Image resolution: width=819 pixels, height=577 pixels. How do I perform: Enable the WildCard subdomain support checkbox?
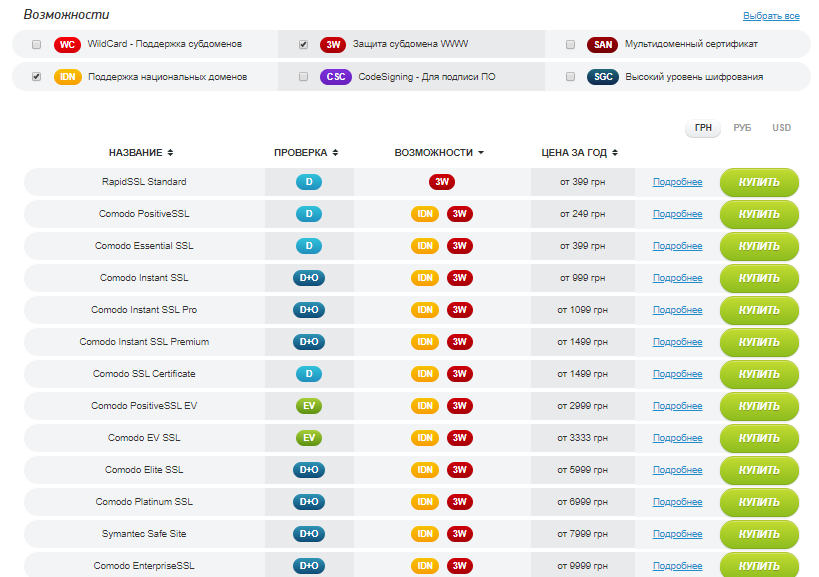coord(36,44)
